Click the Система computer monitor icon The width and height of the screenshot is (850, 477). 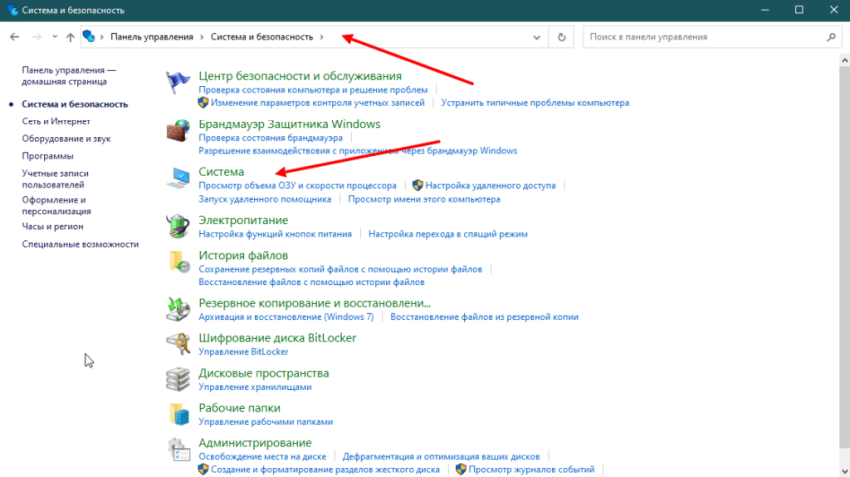(x=178, y=178)
